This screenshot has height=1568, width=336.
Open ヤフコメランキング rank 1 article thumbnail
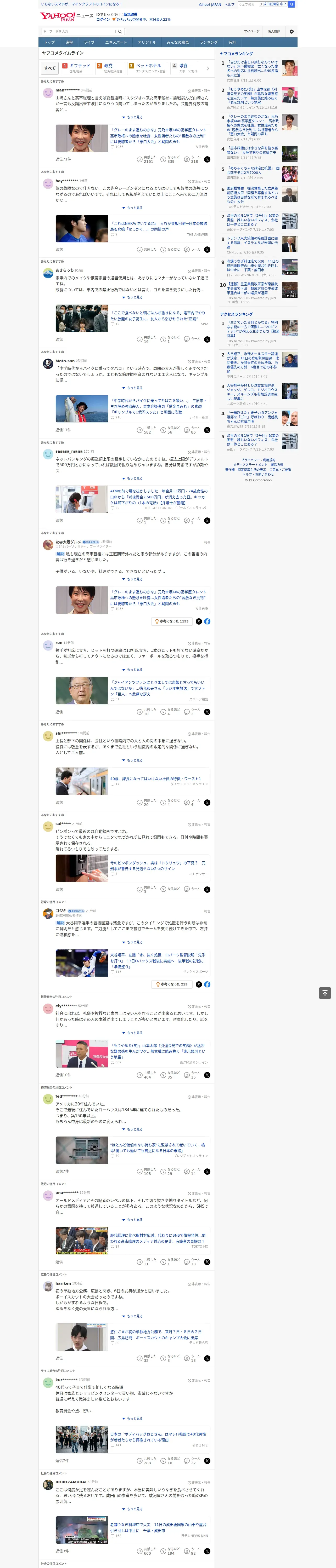pos(290,68)
